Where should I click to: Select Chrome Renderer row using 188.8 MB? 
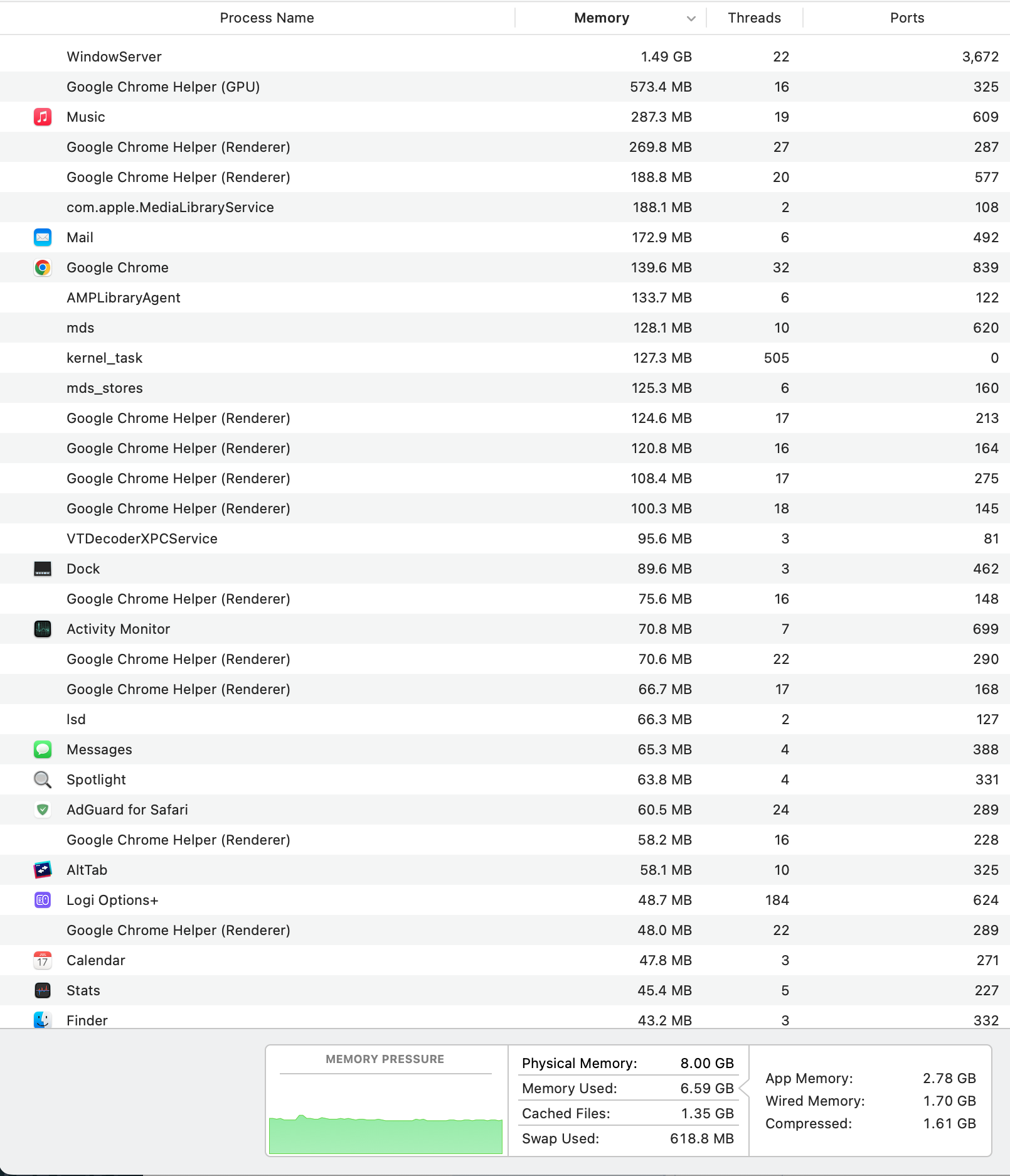click(505, 177)
